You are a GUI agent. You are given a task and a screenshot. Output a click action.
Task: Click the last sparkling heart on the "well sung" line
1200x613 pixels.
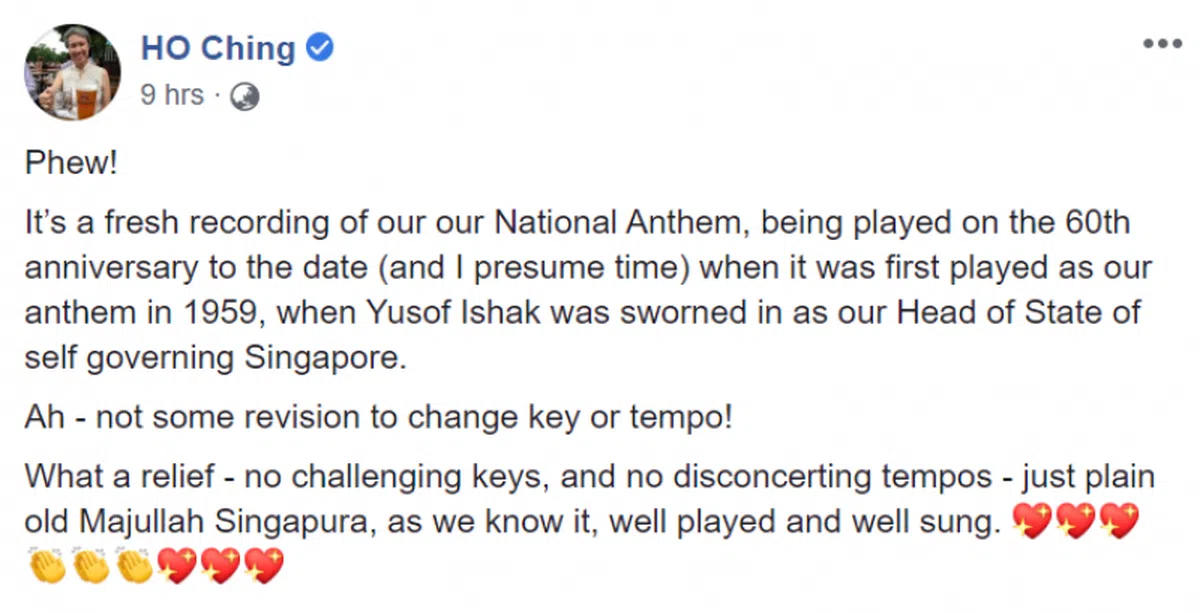click(x=1119, y=521)
